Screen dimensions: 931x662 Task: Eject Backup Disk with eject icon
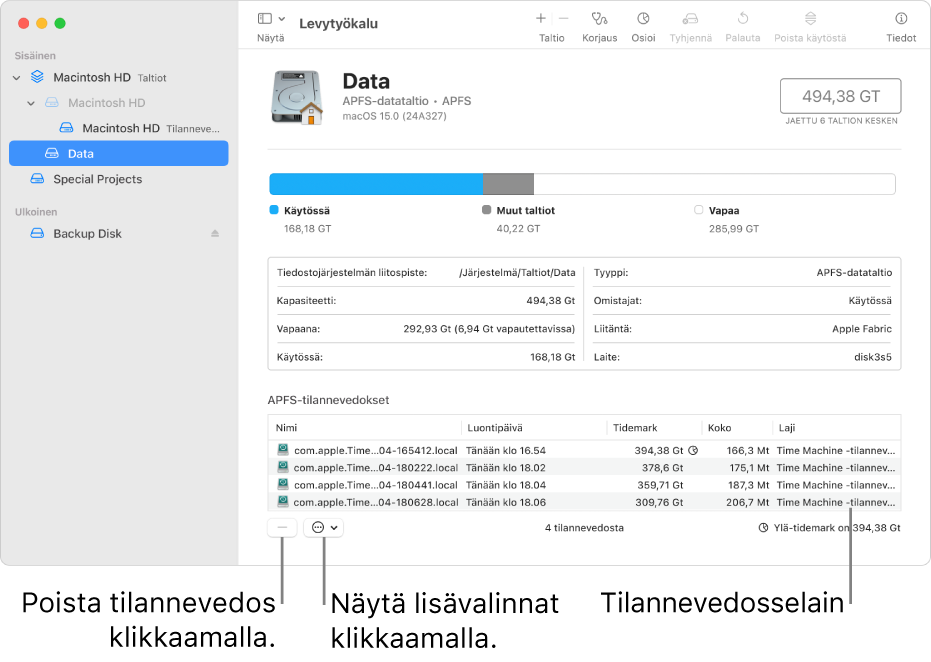point(215,234)
